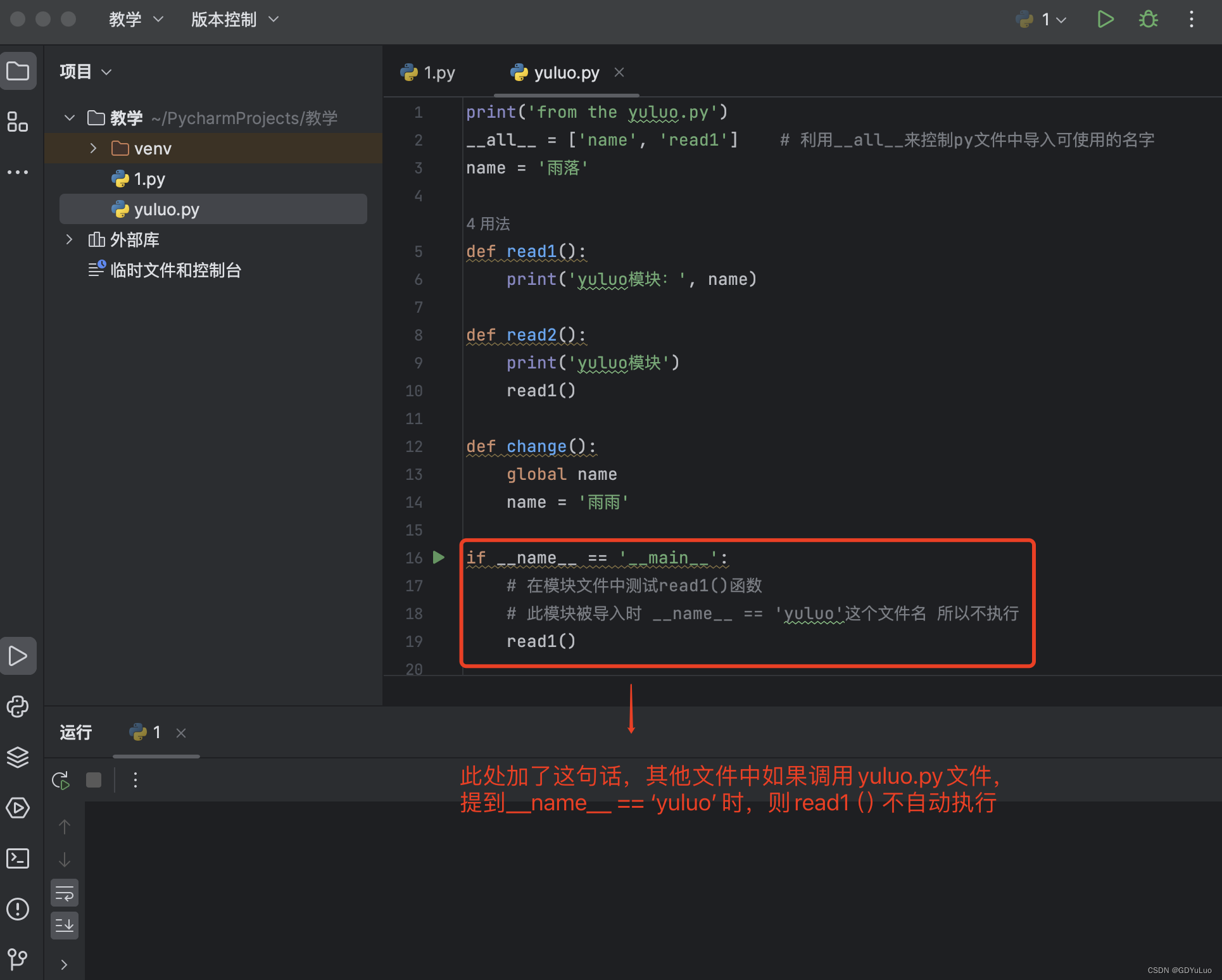Open the Problems tool window icon
This screenshot has width=1222, height=980.
18,909
